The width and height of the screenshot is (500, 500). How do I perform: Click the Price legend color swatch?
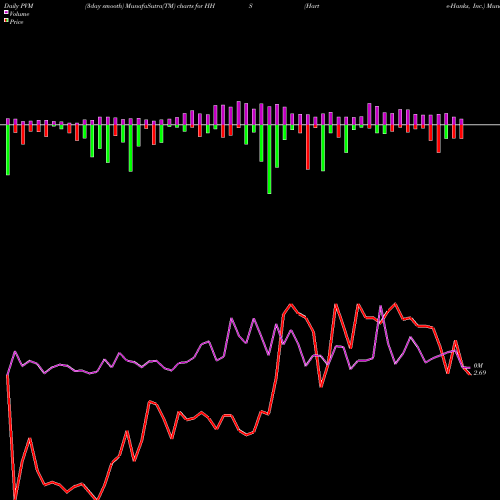6,21
